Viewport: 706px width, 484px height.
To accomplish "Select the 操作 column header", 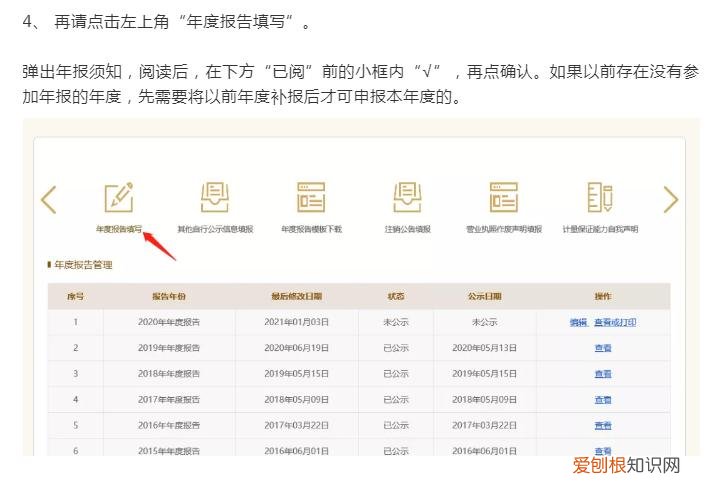I will 603,296.
